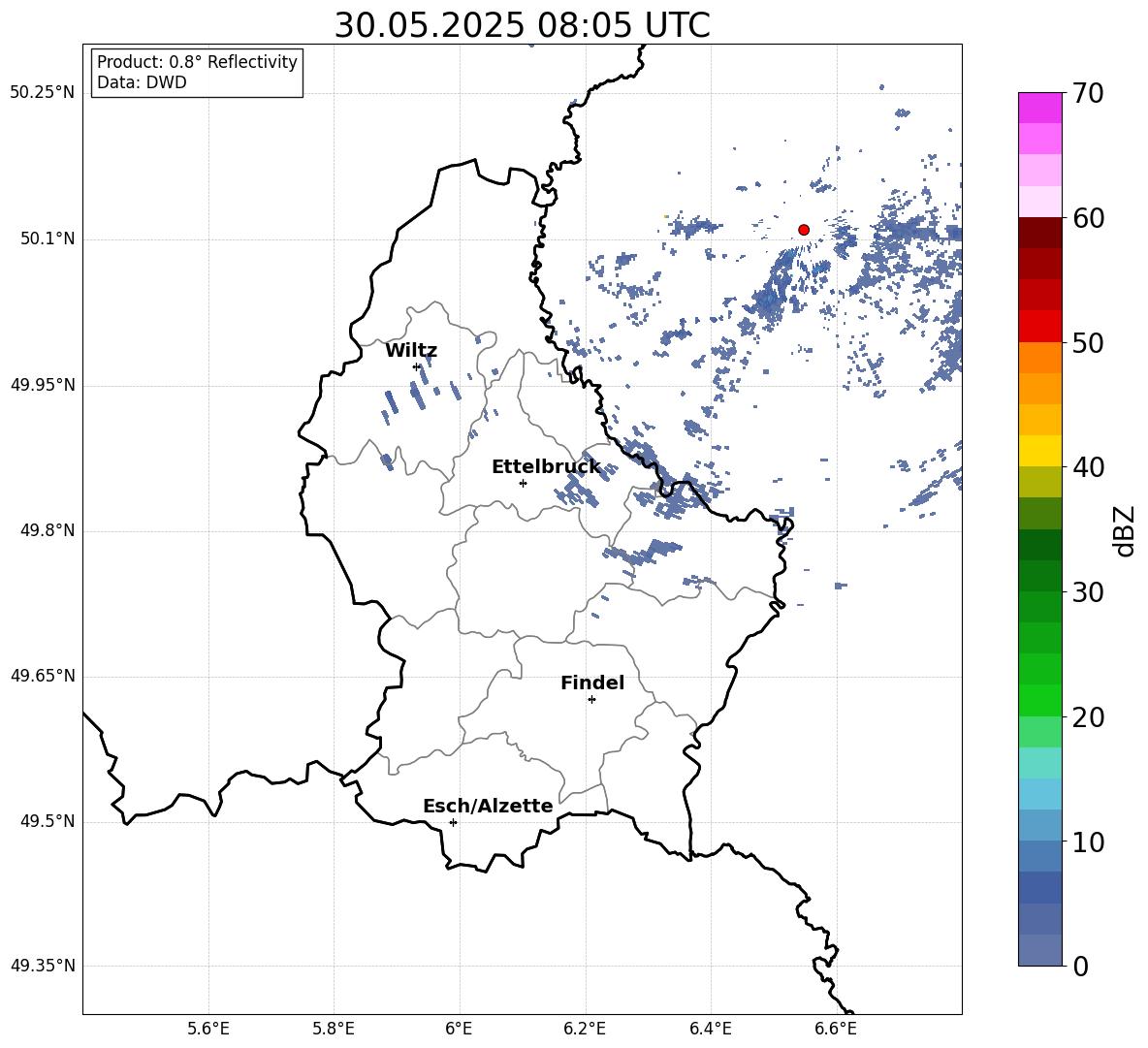Click the dBZ colorbar axis label
This screenshot has width=1148, height=1048.
(x=1125, y=530)
